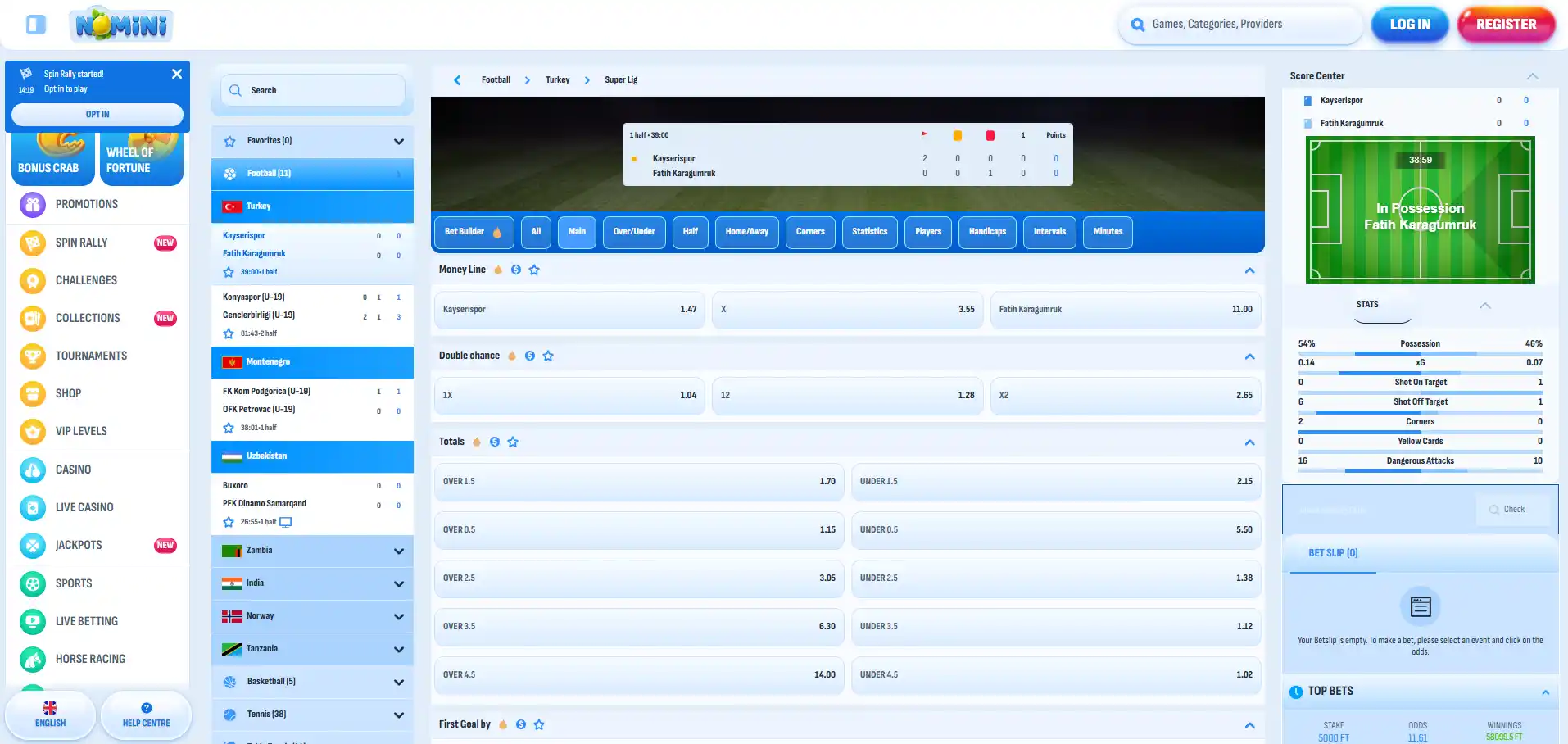Expand the Norway league list
Viewport: 1568px width, 744px height.
click(399, 616)
